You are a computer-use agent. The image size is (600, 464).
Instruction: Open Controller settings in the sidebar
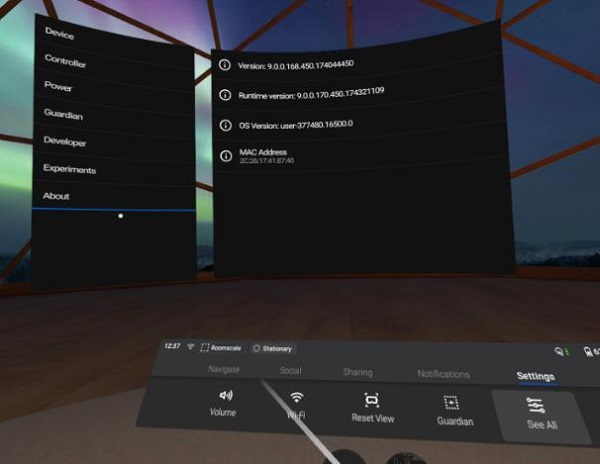[x=65, y=62]
